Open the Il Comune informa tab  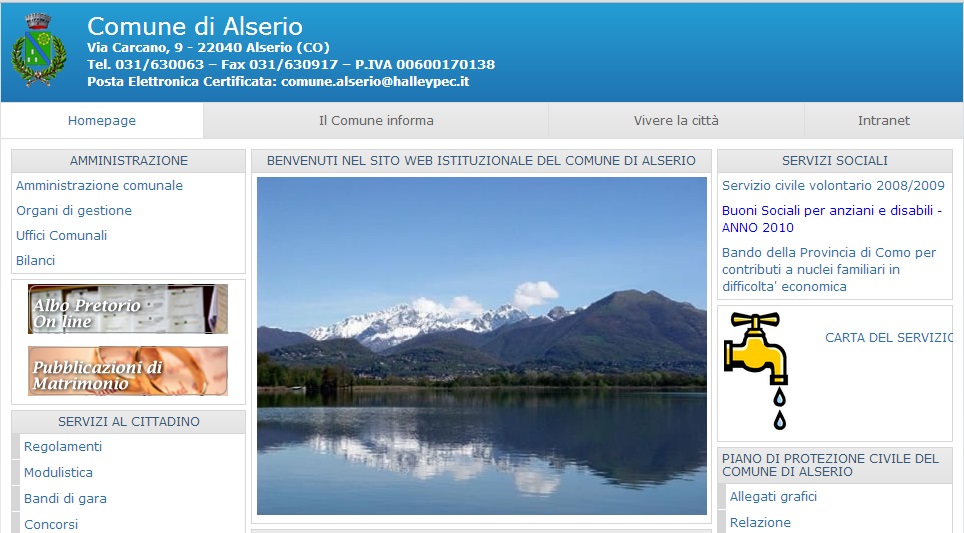[376, 120]
